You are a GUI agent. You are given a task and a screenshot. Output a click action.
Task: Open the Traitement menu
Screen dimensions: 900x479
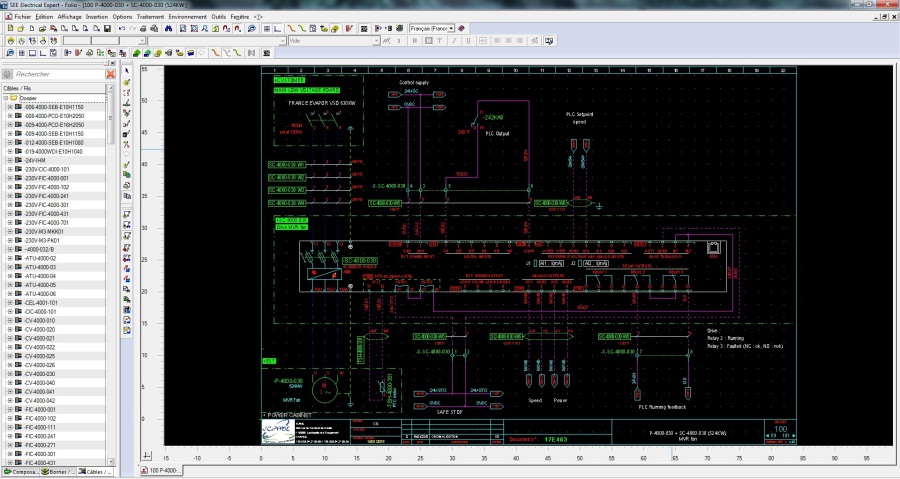(x=151, y=17)
